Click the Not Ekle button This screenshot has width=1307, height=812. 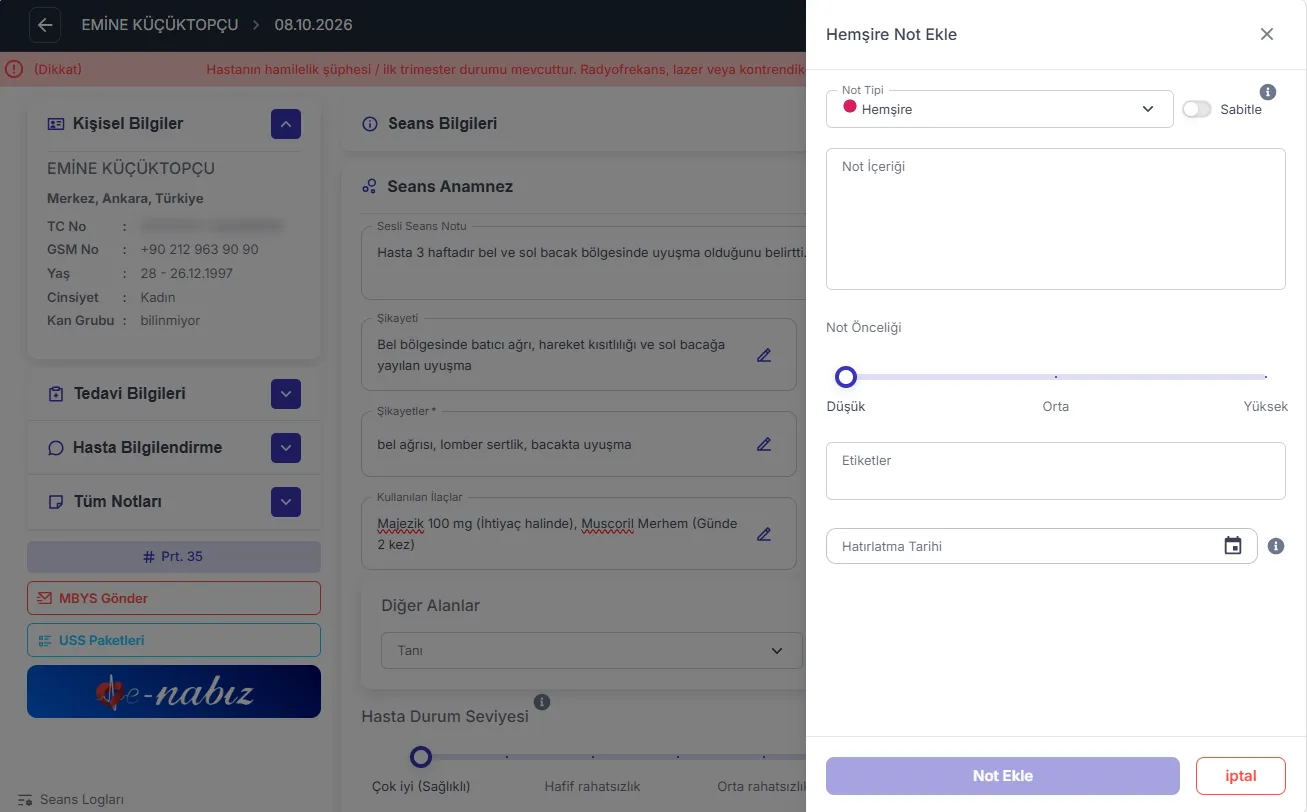pyautogui.click(x=1003, y=776)
